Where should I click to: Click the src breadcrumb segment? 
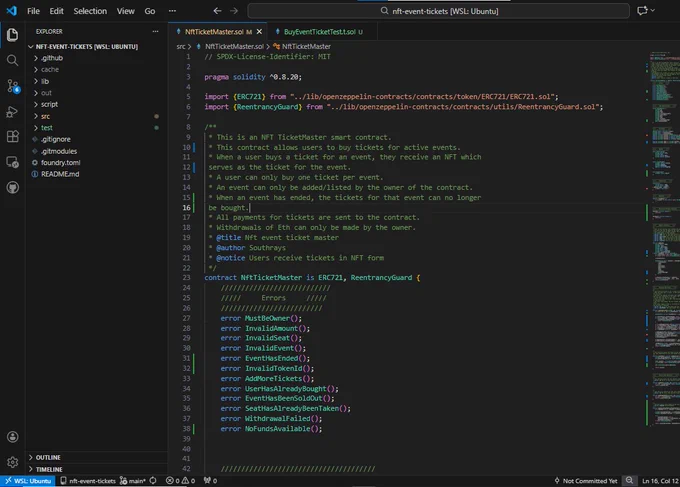pyautogui.click(x=181, y=46)
